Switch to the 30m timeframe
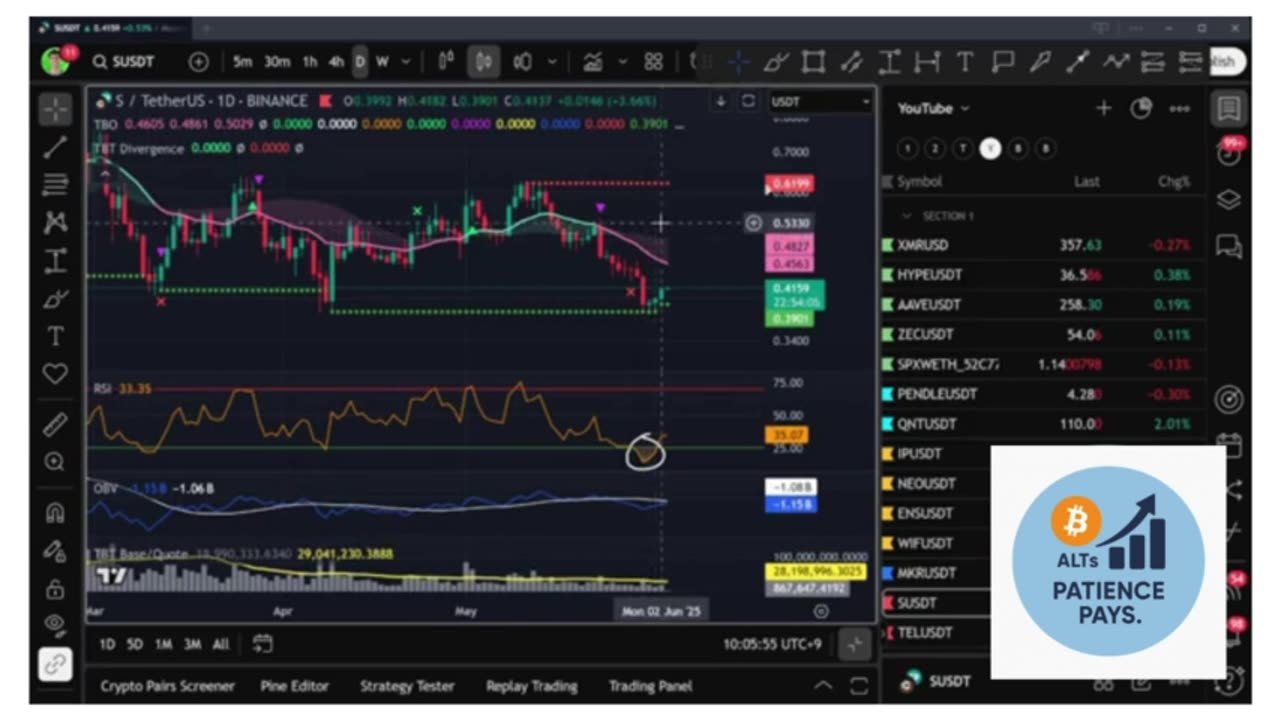Screen dimensions: 1280x720 (x=277, y=62)
